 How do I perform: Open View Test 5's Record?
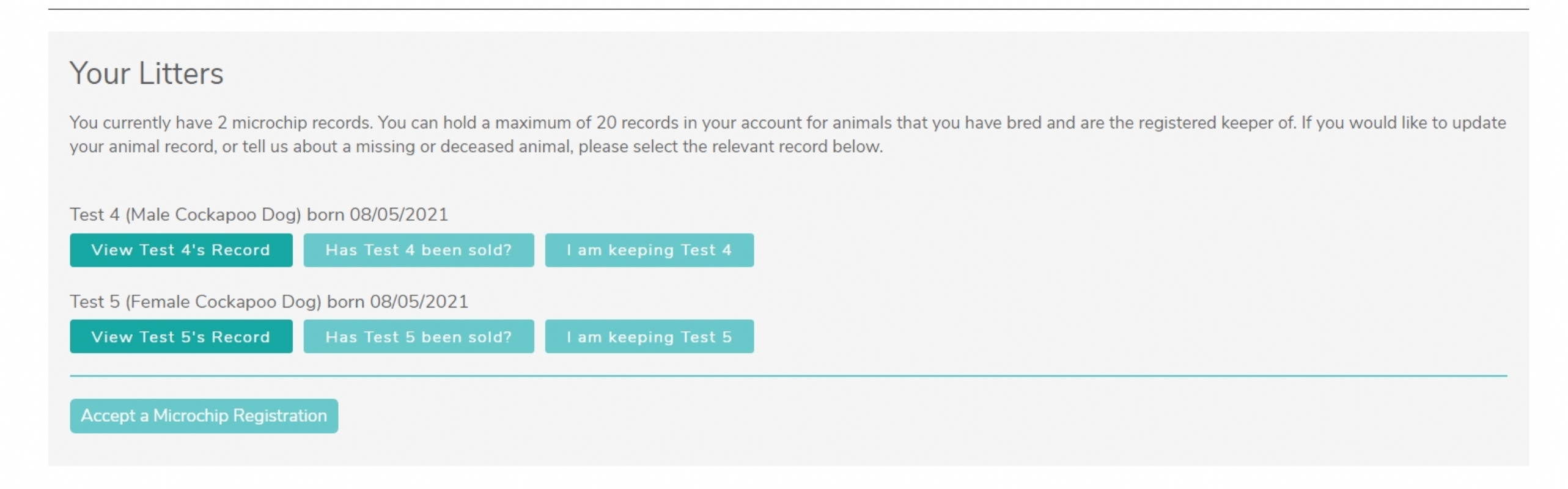(181, 337)
